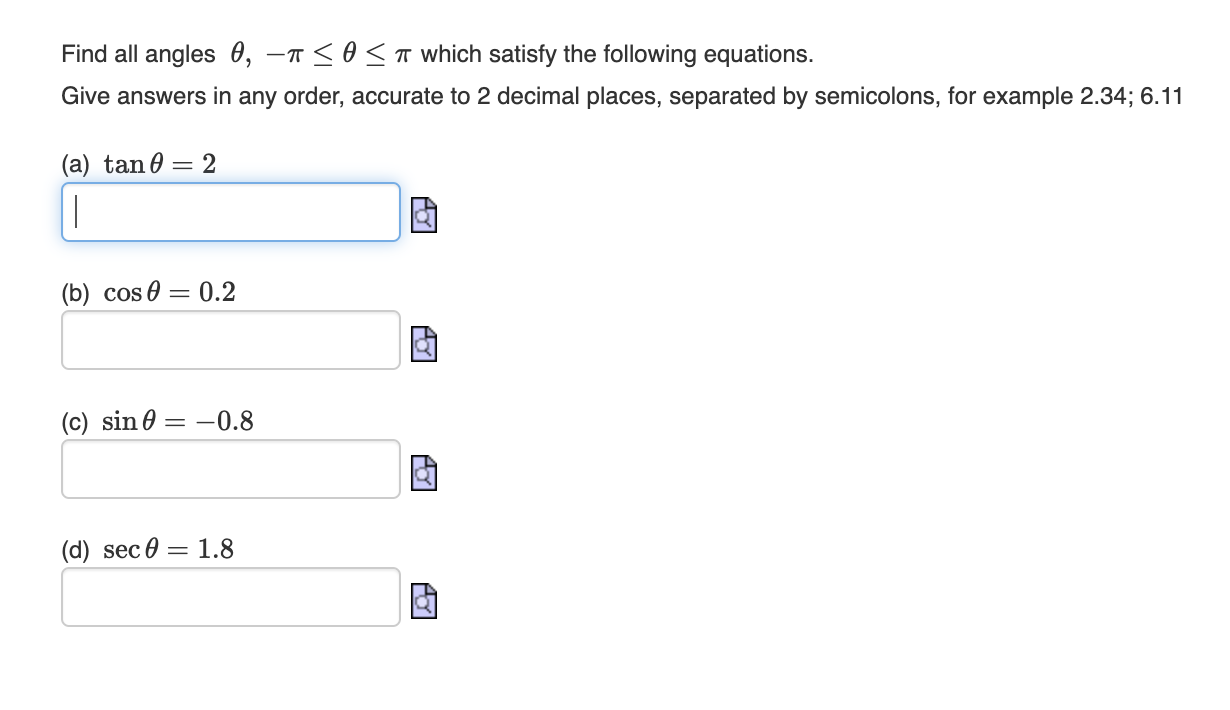Click the preview icon beside the tan θ answer box
Viewport: 1230px width, 710px height.
coord(422,214)
